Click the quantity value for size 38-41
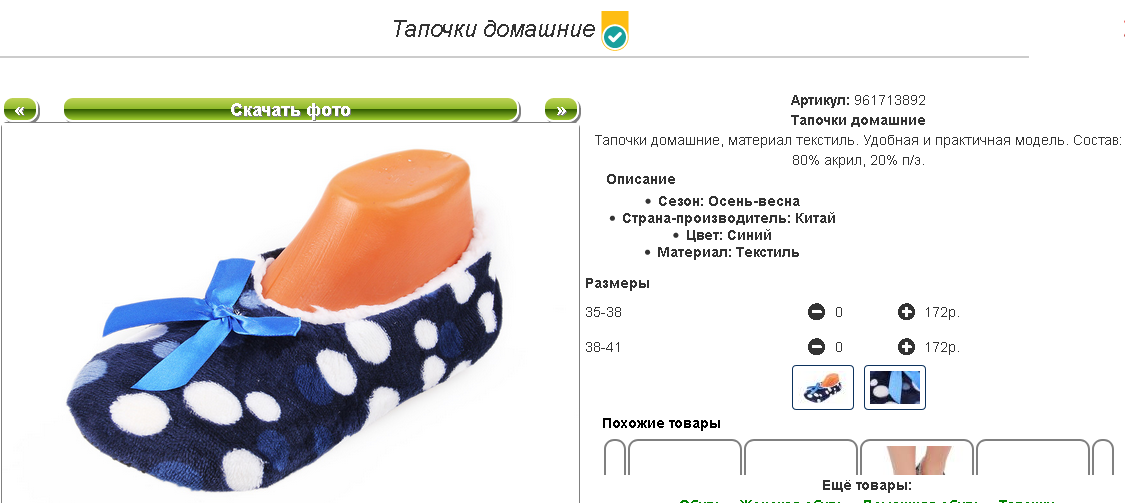Image resolution: width=1125 pixels, height=503 pixels. coord(839,348)
